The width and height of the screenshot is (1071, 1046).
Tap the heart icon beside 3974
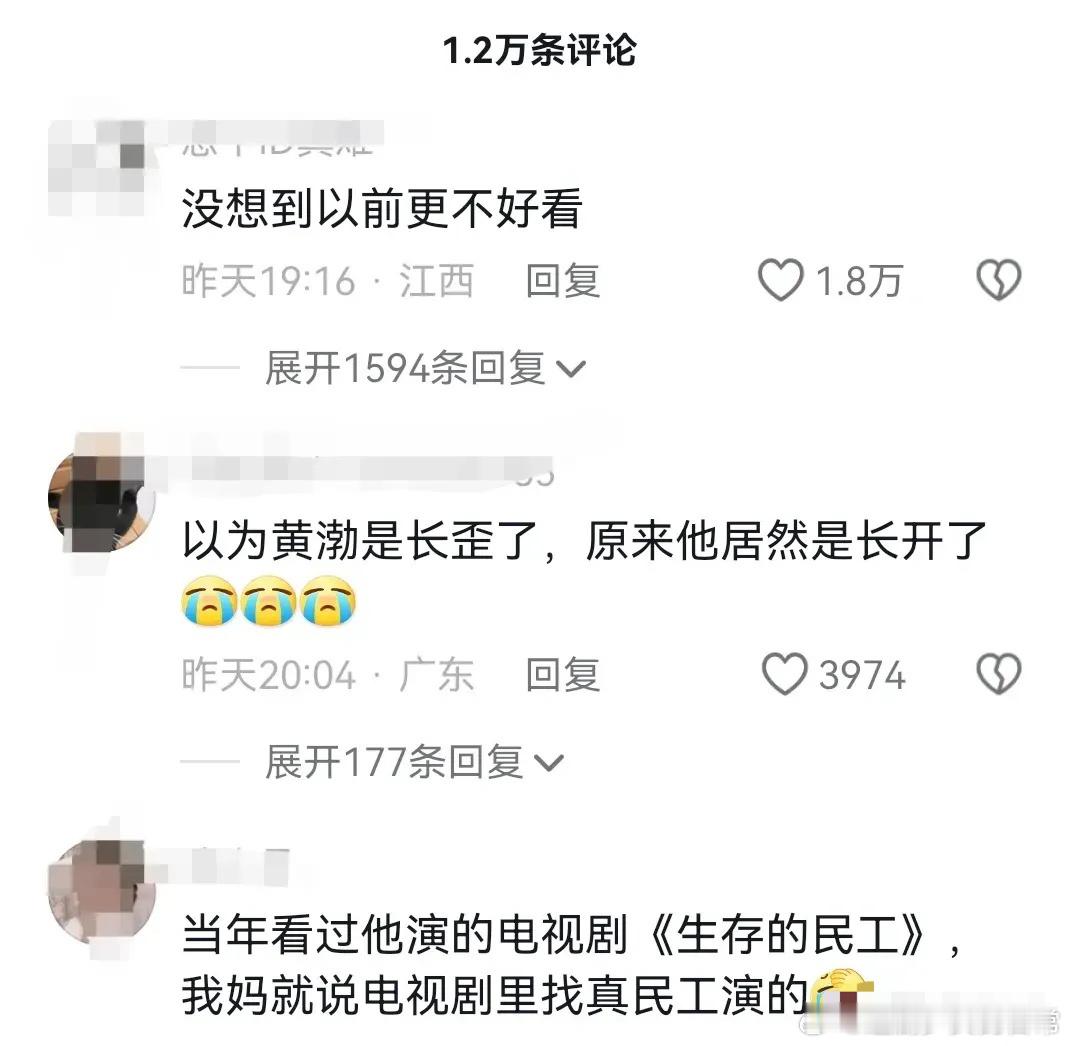tap(784, 674)
